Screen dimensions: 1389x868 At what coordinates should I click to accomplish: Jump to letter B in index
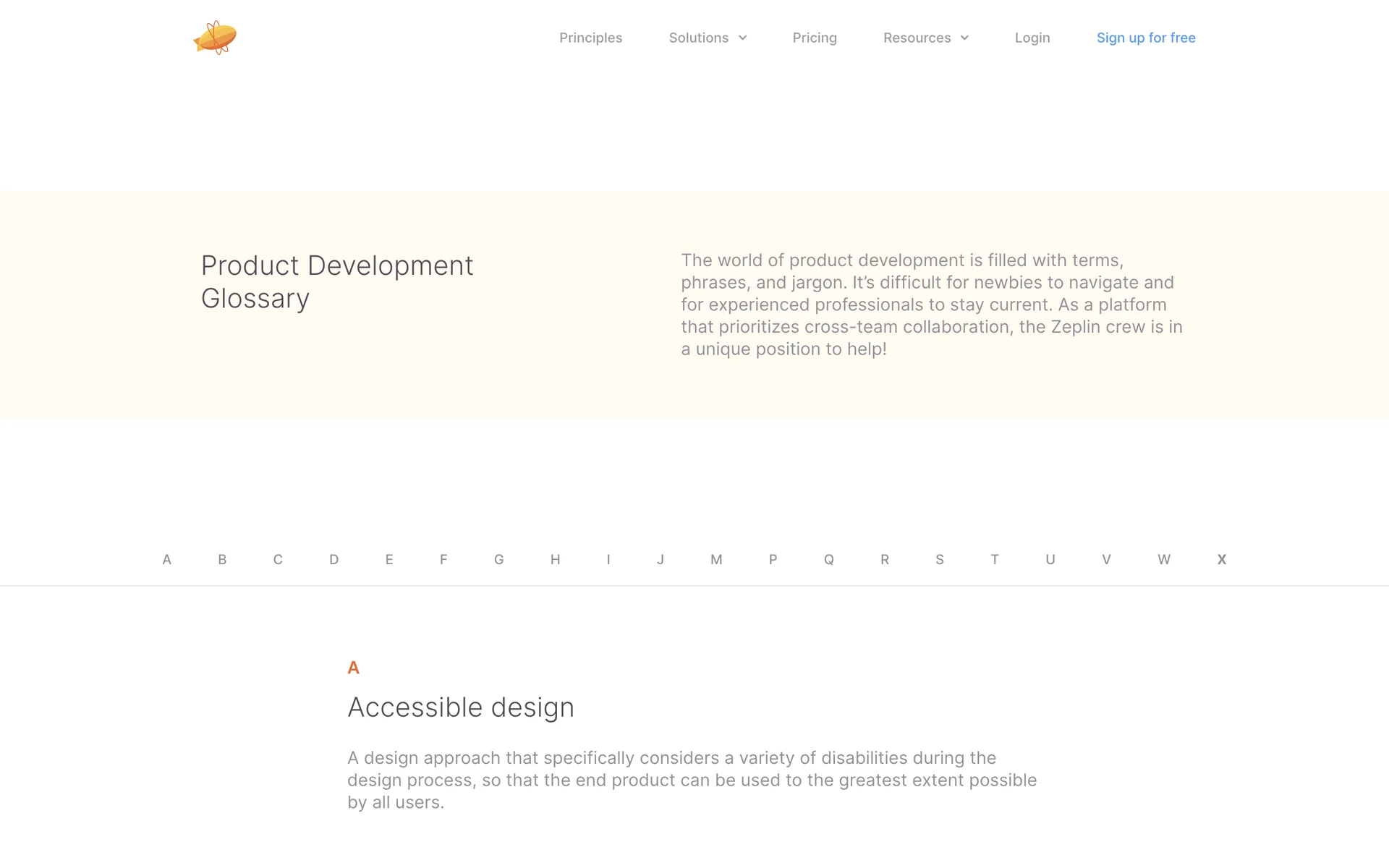click(x=222, y=559)
